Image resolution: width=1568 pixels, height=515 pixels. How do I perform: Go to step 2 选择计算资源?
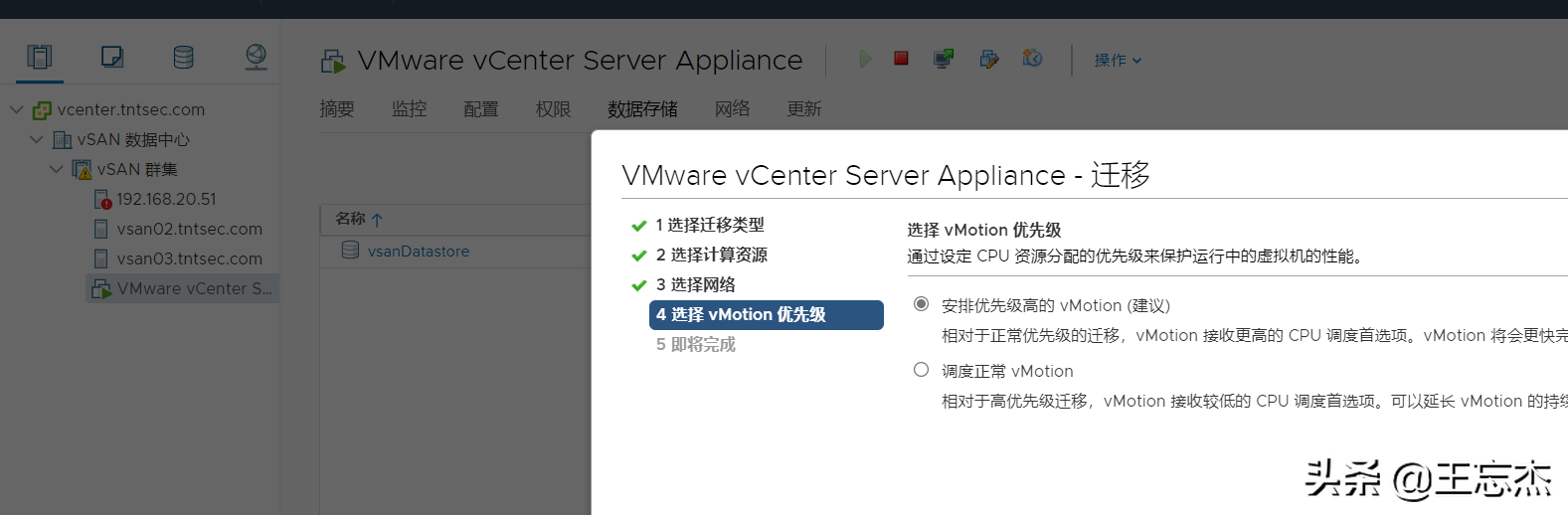[x=712, y=255]
